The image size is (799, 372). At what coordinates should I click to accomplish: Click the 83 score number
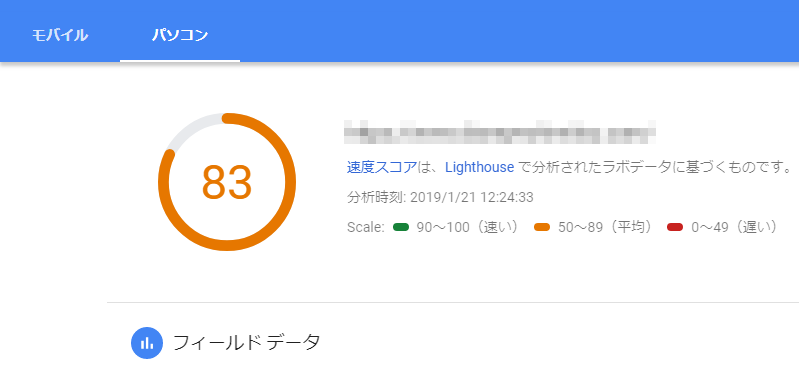pyautogui.click(x=227, y=182)
